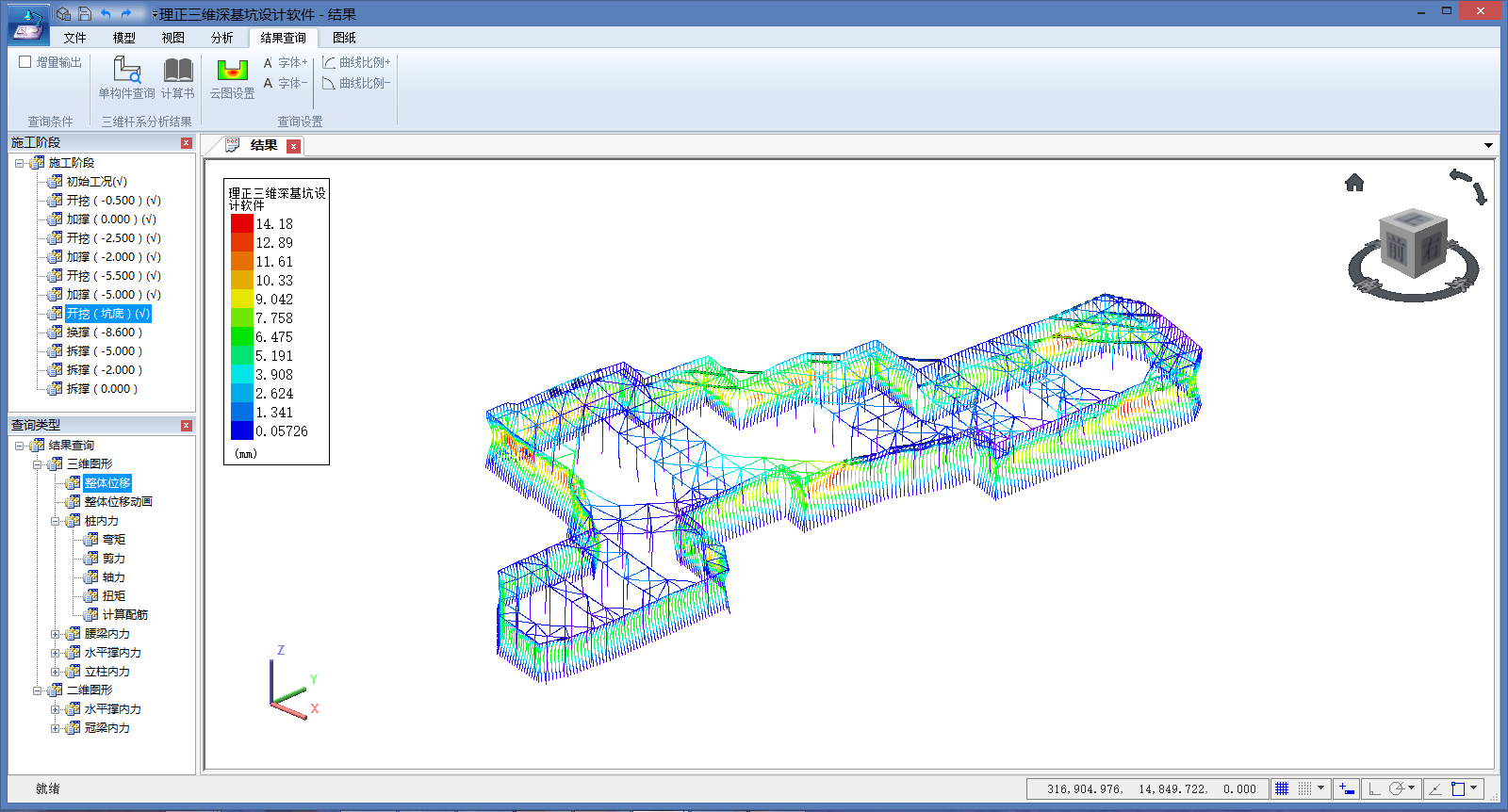Image resolution: width=1508 pixels, height=812 pixels.
Task: Toggle the coordinate input mode icon in status bar
Action: click(1347, 788)
